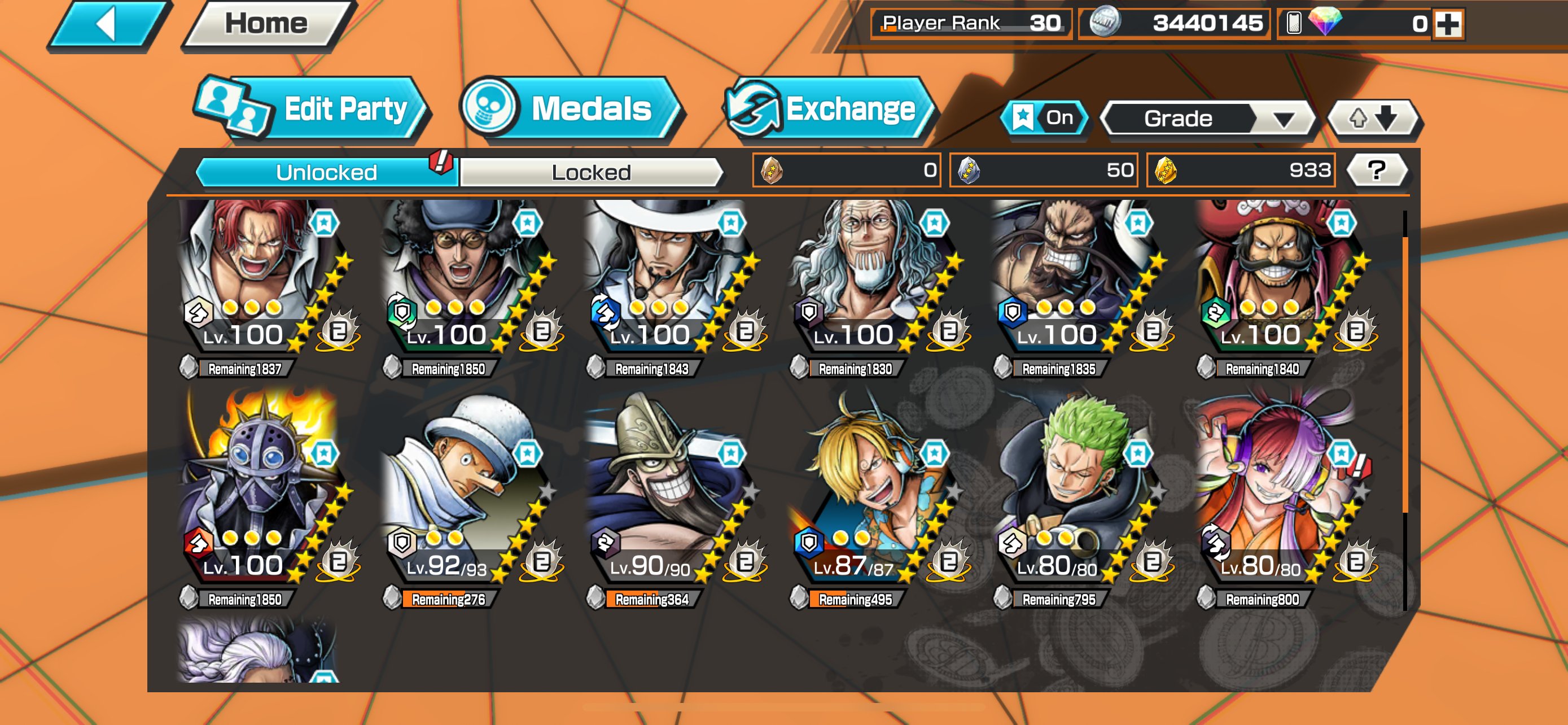Screen dimensions: 1568x725
Task: Open the Grade sort dropdown
Action: (x=1208, y=118)
